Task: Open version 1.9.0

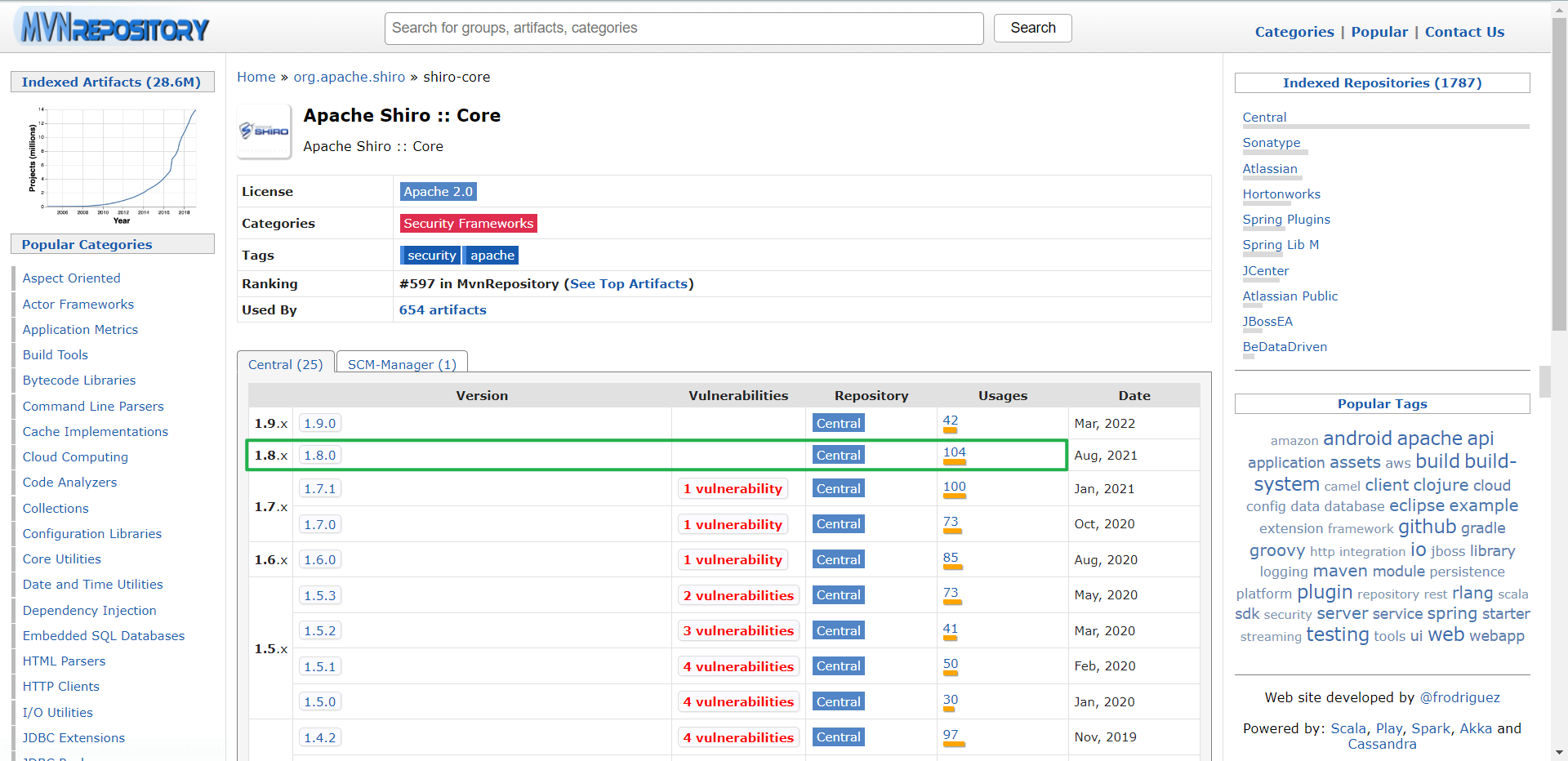Action: pos(320,423)
